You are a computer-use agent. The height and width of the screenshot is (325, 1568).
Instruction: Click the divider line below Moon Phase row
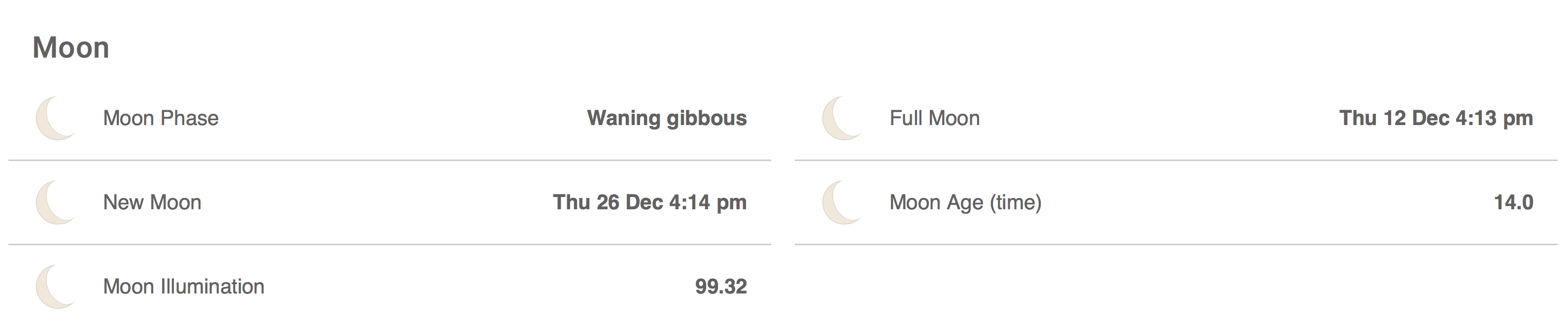[x=390, y=160]
